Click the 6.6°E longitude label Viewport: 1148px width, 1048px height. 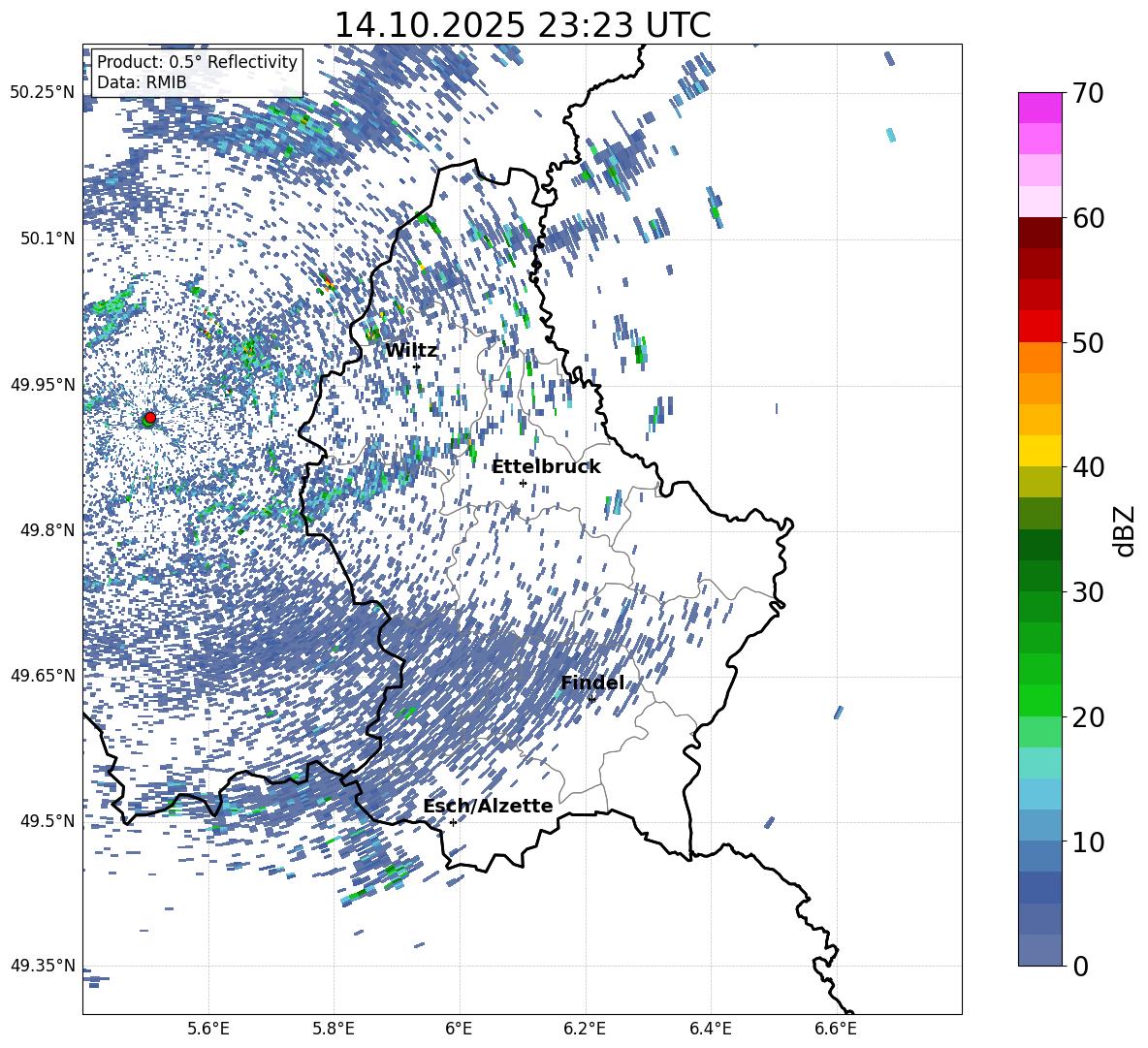coord(836,1029)
